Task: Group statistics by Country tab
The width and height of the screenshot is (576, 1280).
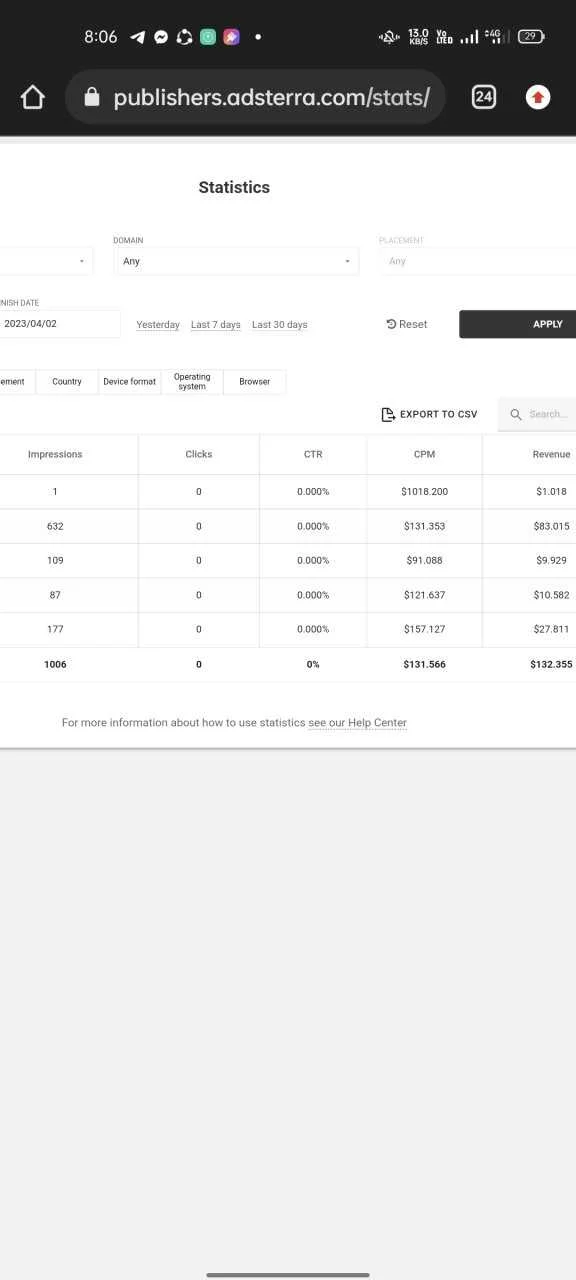Action: (x=67, y=382)
